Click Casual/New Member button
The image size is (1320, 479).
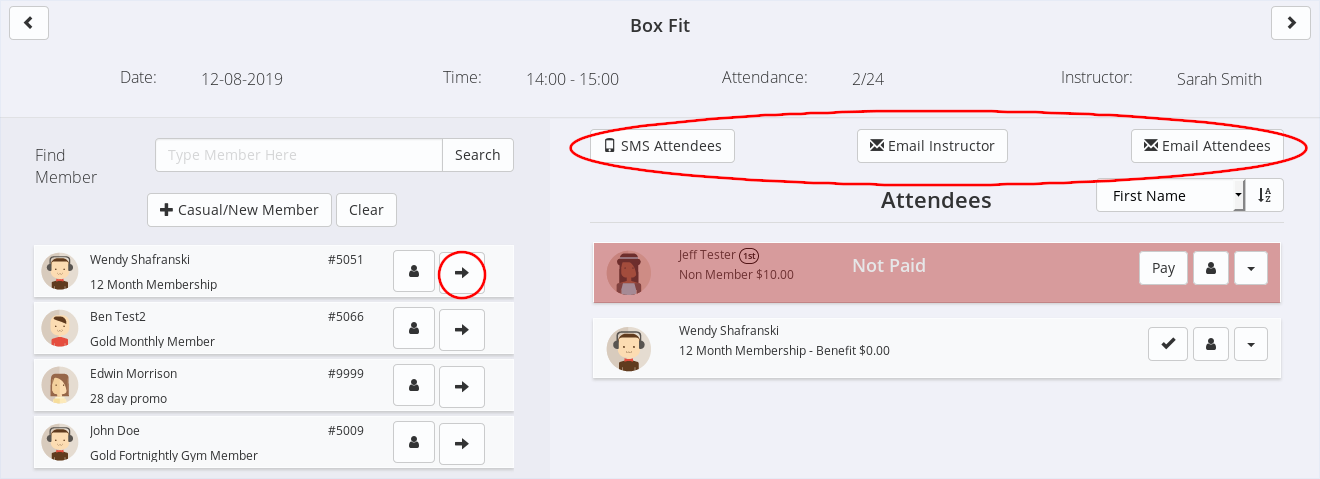click(239, 210)
